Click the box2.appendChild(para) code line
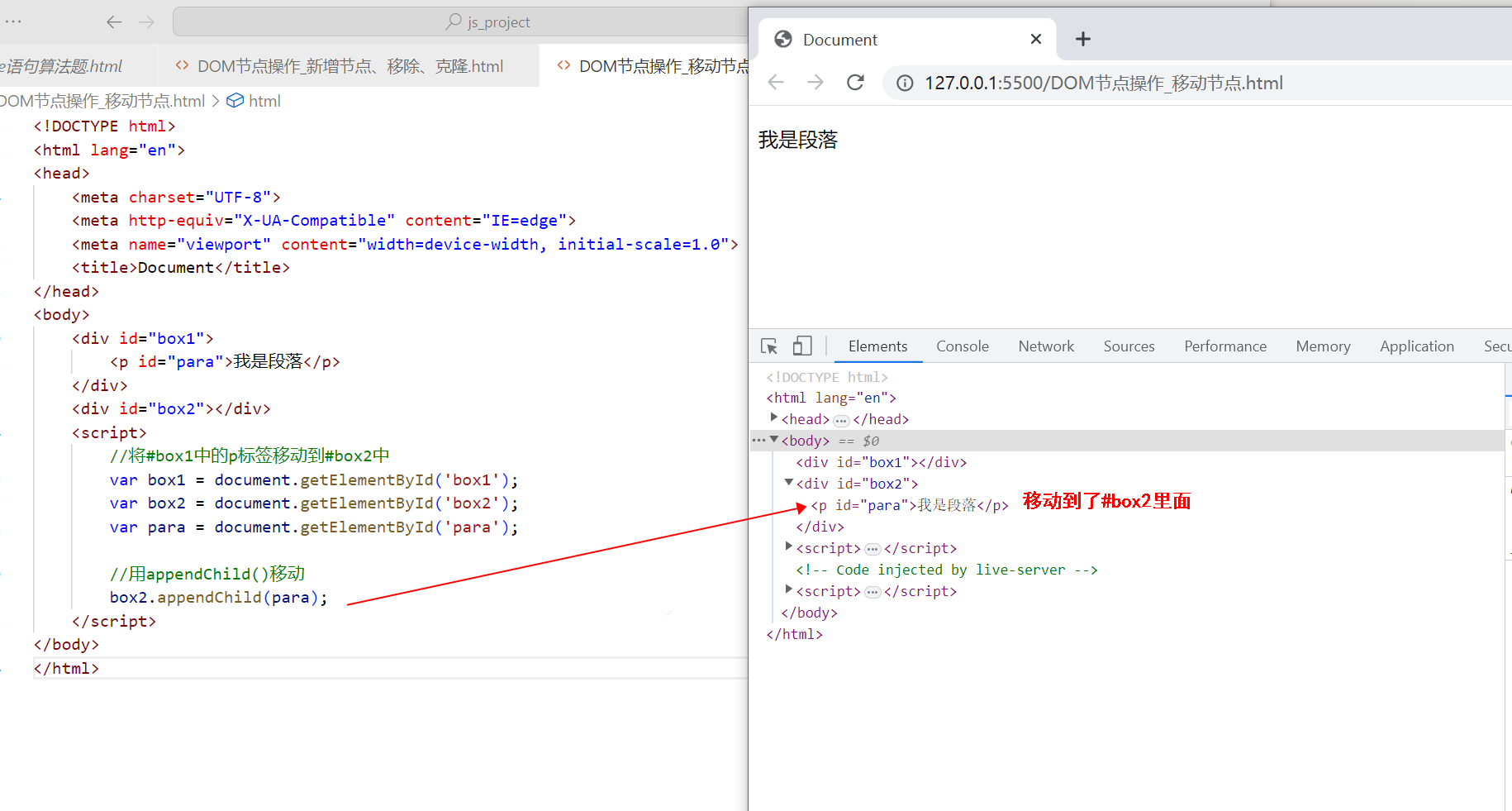Viewport: 1512px width, 811px height. (x=218, y=598)
